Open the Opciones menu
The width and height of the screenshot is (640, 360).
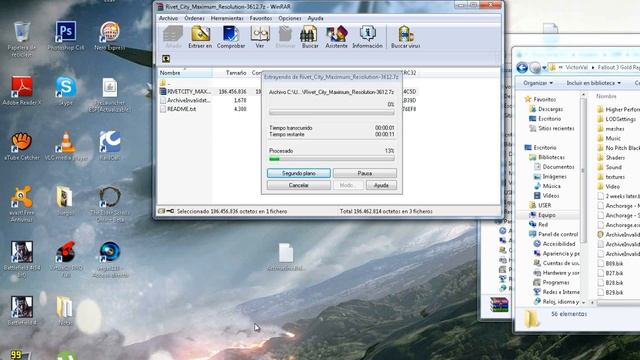pyautogui.click(x=290, y=18)
